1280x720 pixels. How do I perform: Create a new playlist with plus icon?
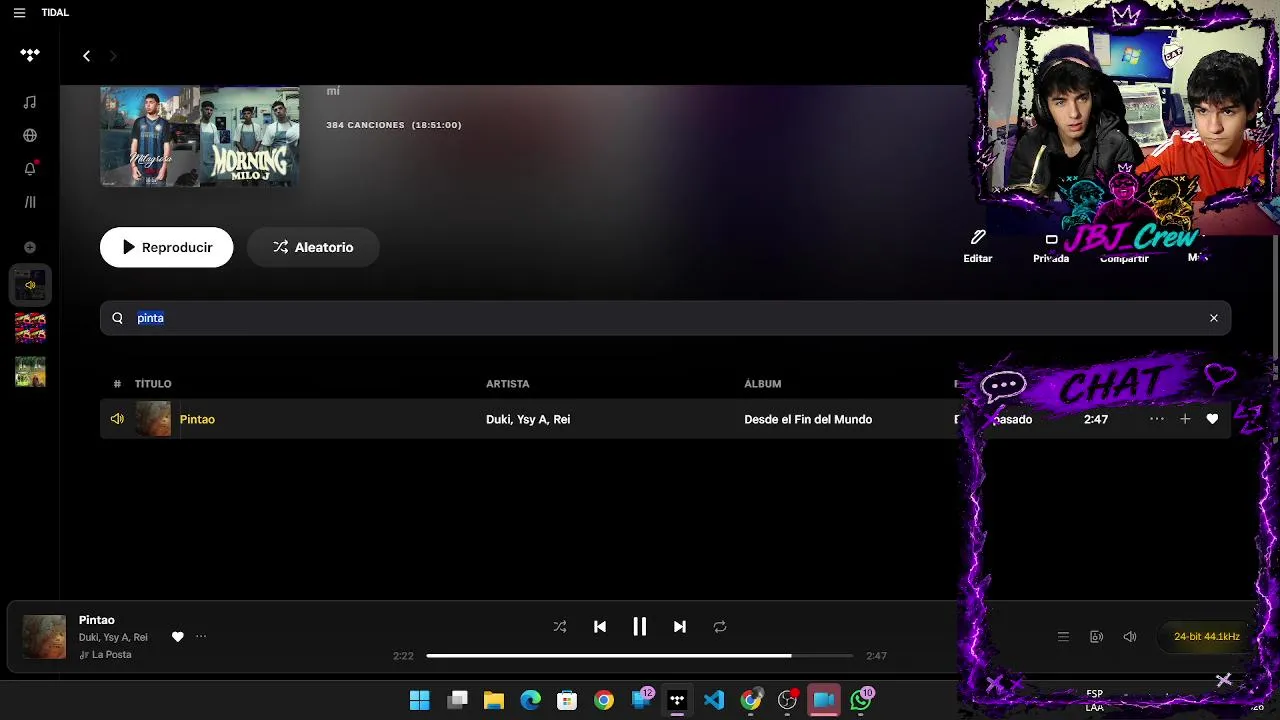30,247
